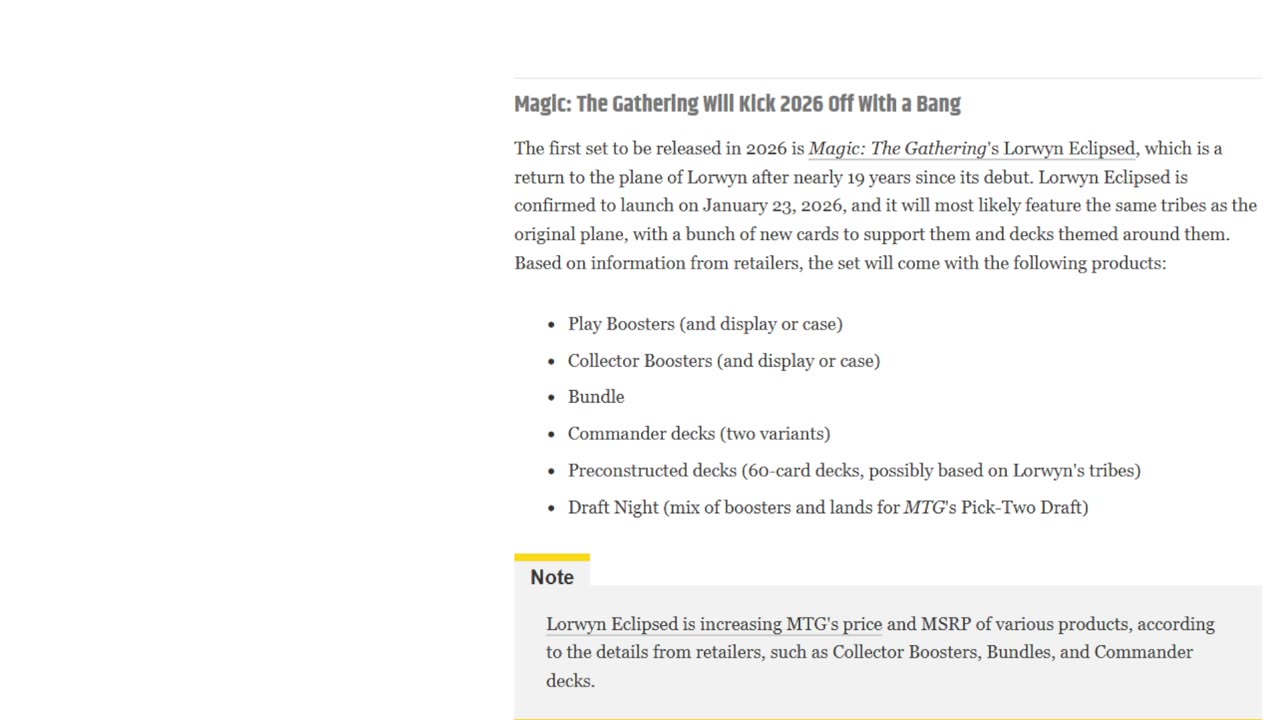This screenshot has width=1280, height=720.
Task: Select the Preconstructed decks list item
Action: (854, 471)
